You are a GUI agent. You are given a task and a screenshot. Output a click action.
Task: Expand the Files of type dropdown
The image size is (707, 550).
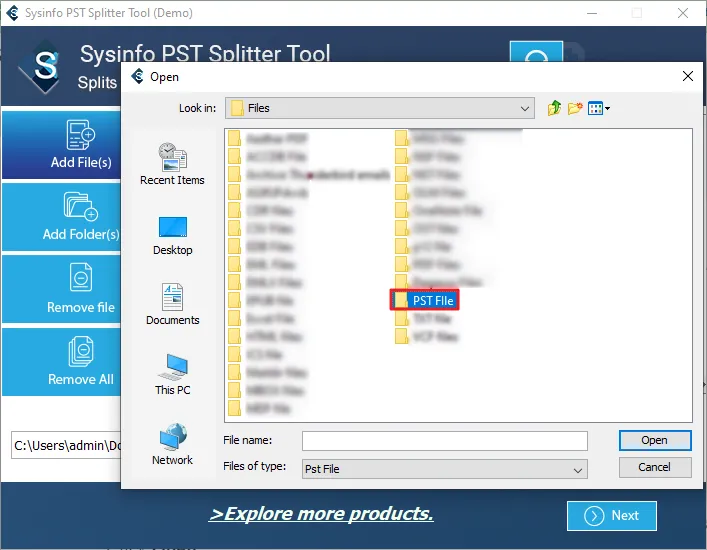click(x=578, y=469)
